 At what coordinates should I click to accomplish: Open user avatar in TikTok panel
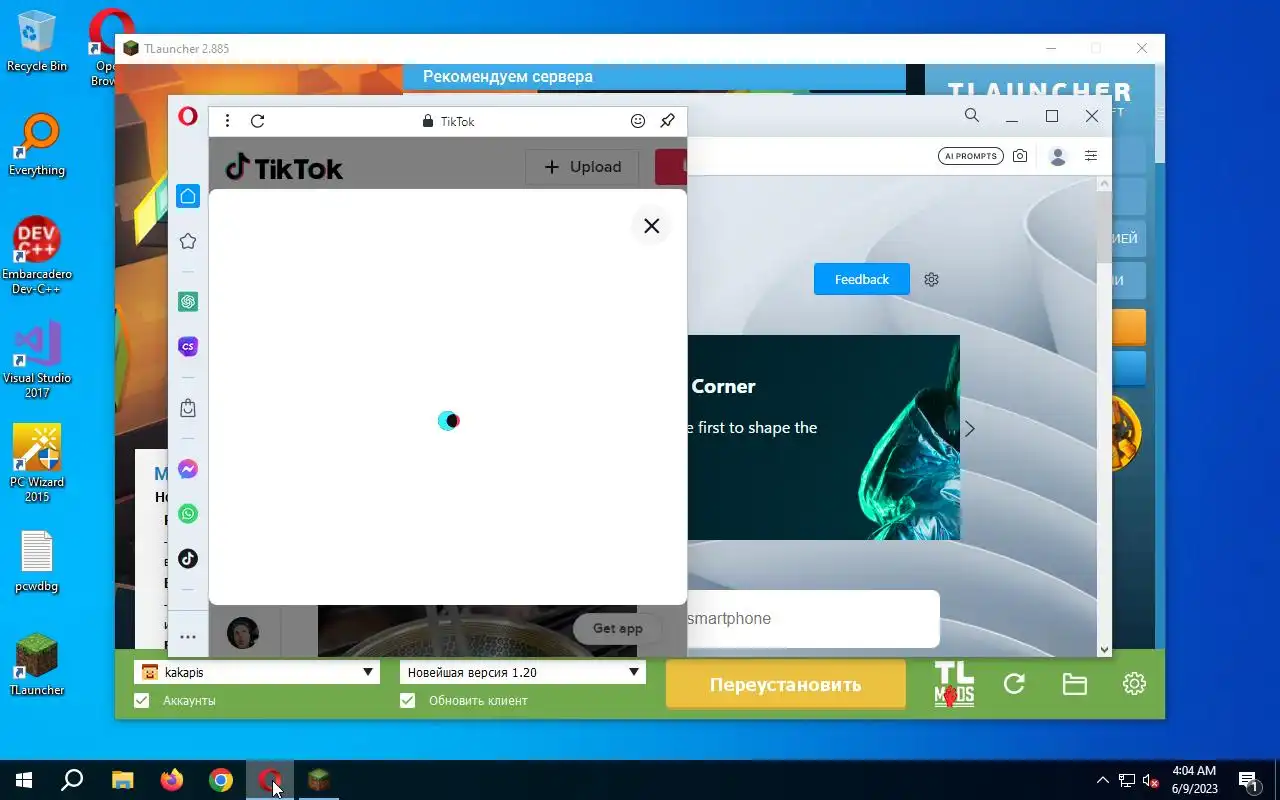[243, 633]
